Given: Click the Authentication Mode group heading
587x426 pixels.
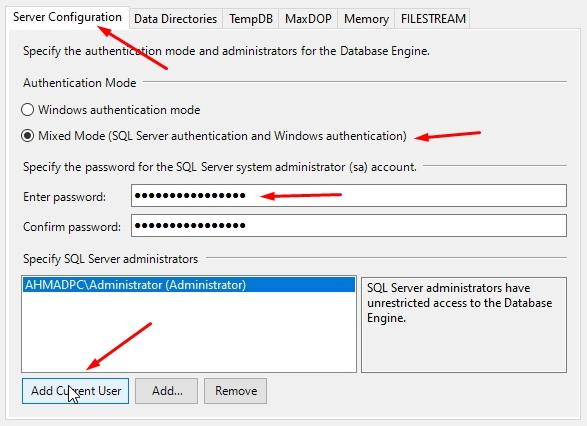Looking at the screenshot, I should (80, 83).
